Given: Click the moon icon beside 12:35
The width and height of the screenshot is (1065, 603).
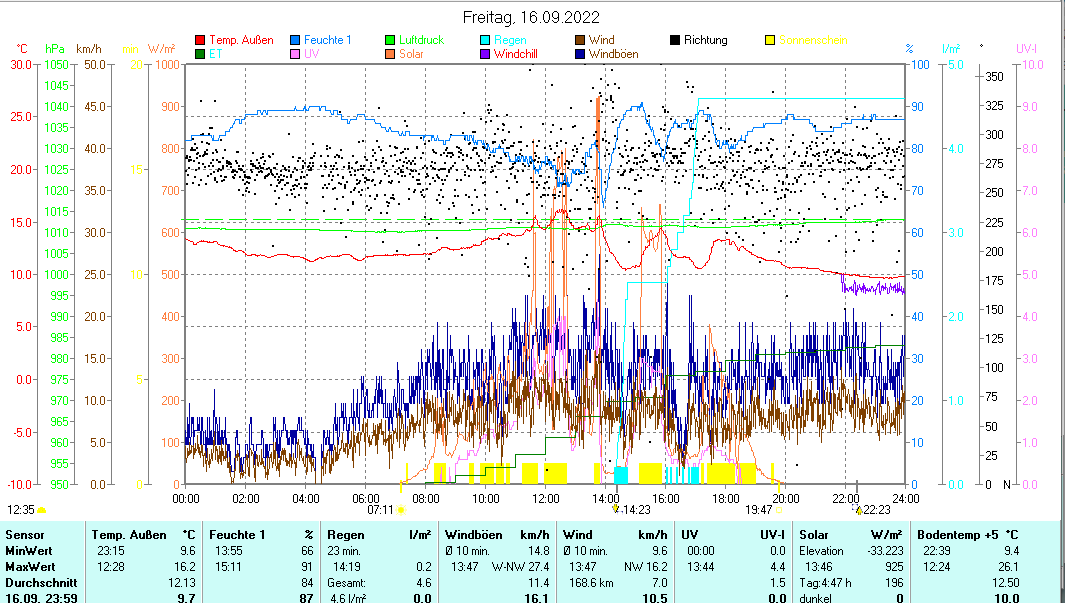Looking at the screenshot, I should pyautogui.click(x=41, y=509).
